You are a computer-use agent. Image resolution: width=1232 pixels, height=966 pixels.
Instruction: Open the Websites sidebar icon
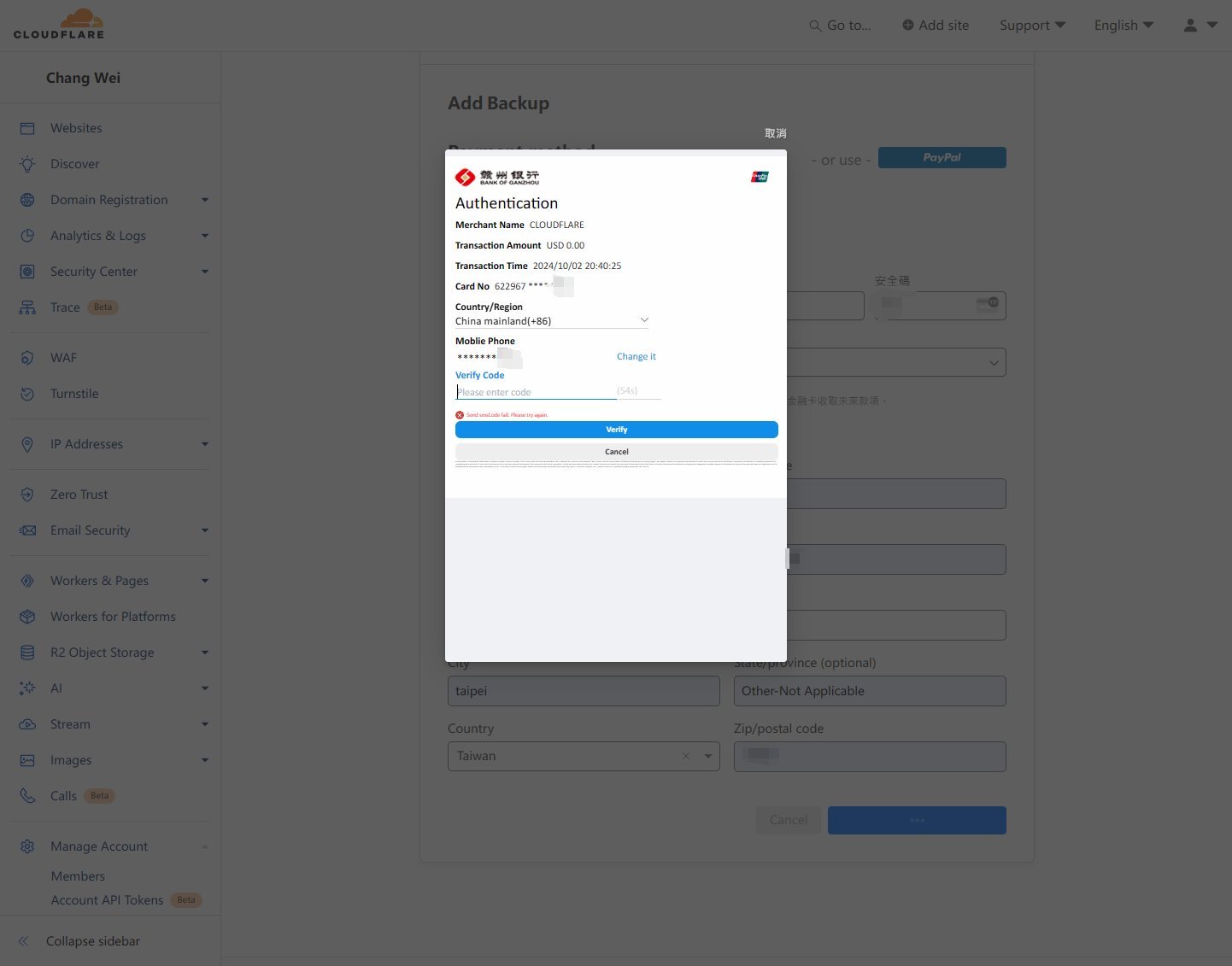[x=27, y=128]
